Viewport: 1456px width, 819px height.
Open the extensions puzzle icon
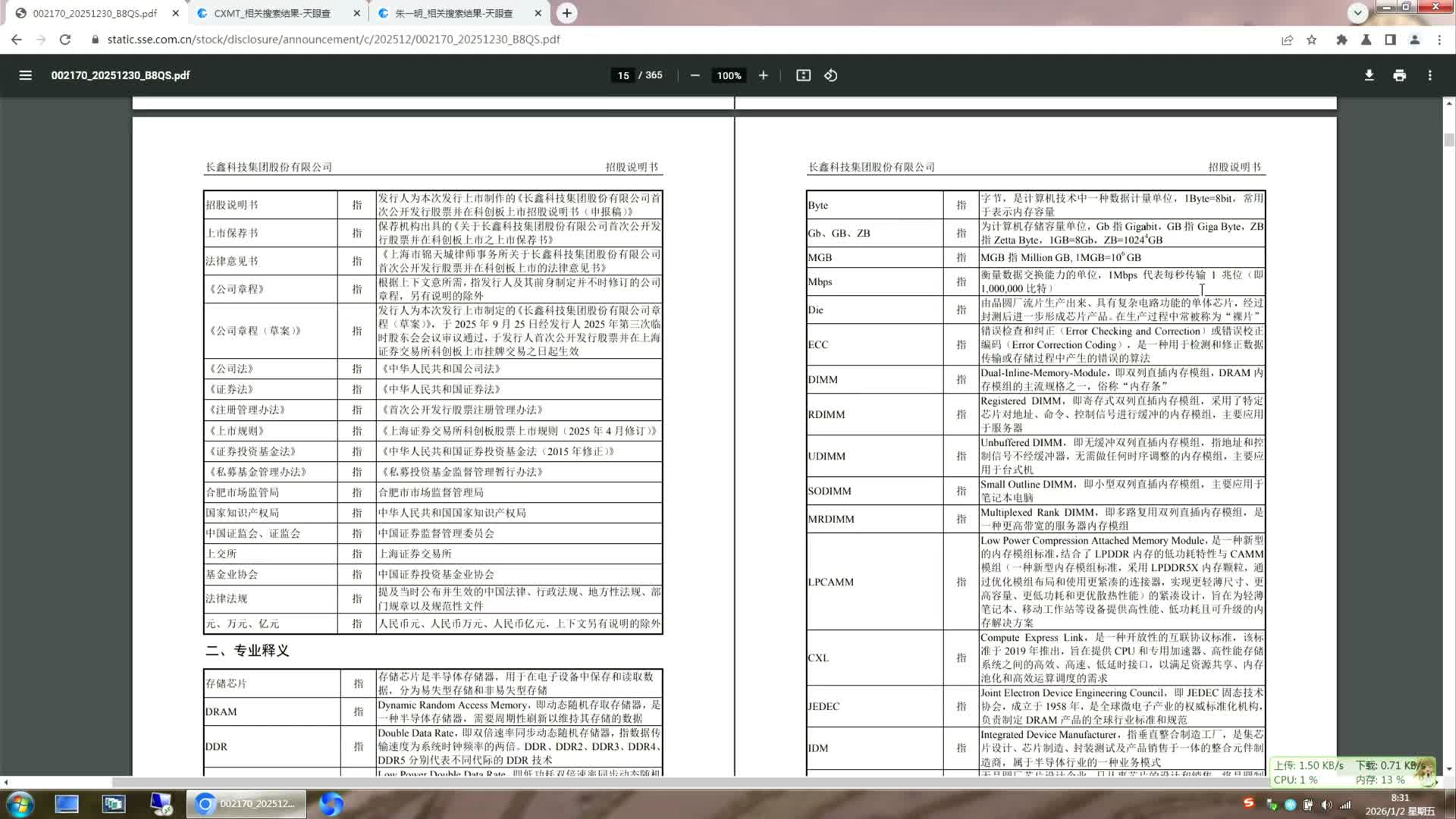point(1341,39)
